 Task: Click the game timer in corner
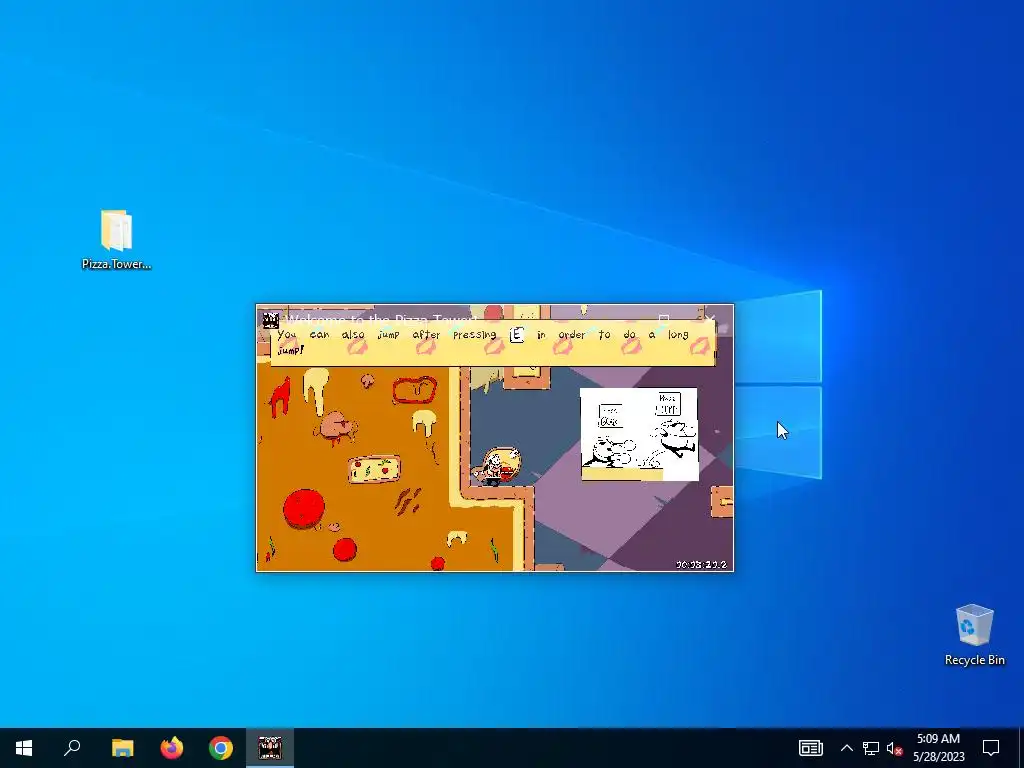701,564
